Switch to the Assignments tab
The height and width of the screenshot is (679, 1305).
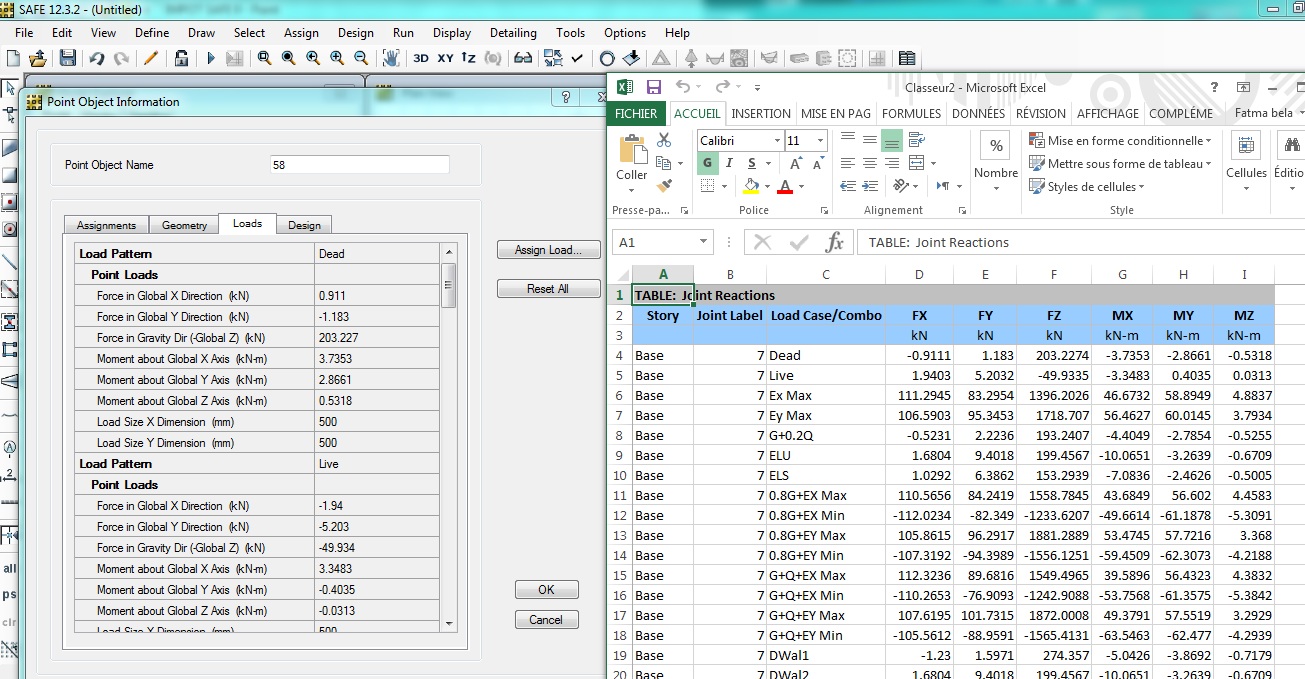(107, 225)
